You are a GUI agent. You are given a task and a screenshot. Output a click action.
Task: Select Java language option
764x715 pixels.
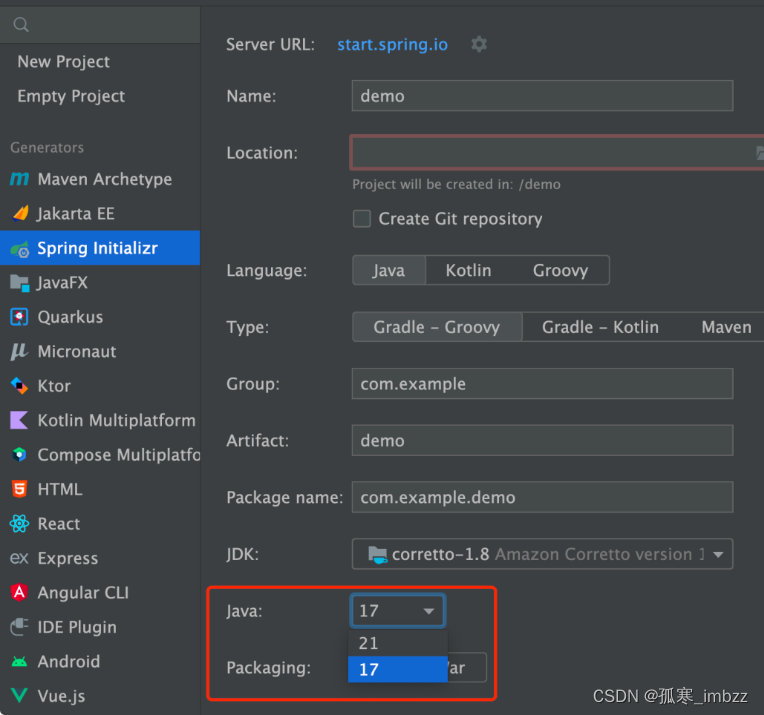click(389, 271)
